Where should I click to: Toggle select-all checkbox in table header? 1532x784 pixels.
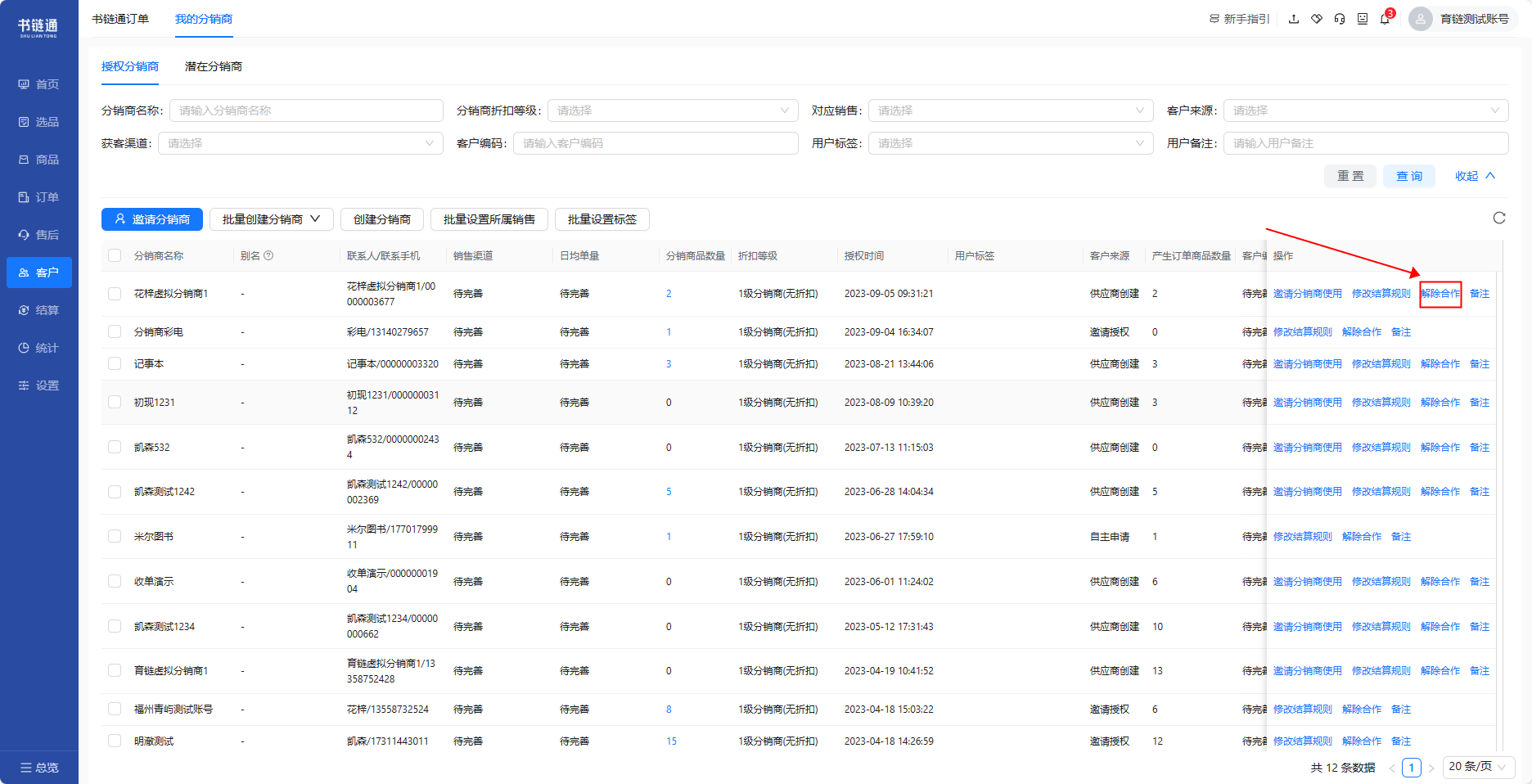coord(115,255)
